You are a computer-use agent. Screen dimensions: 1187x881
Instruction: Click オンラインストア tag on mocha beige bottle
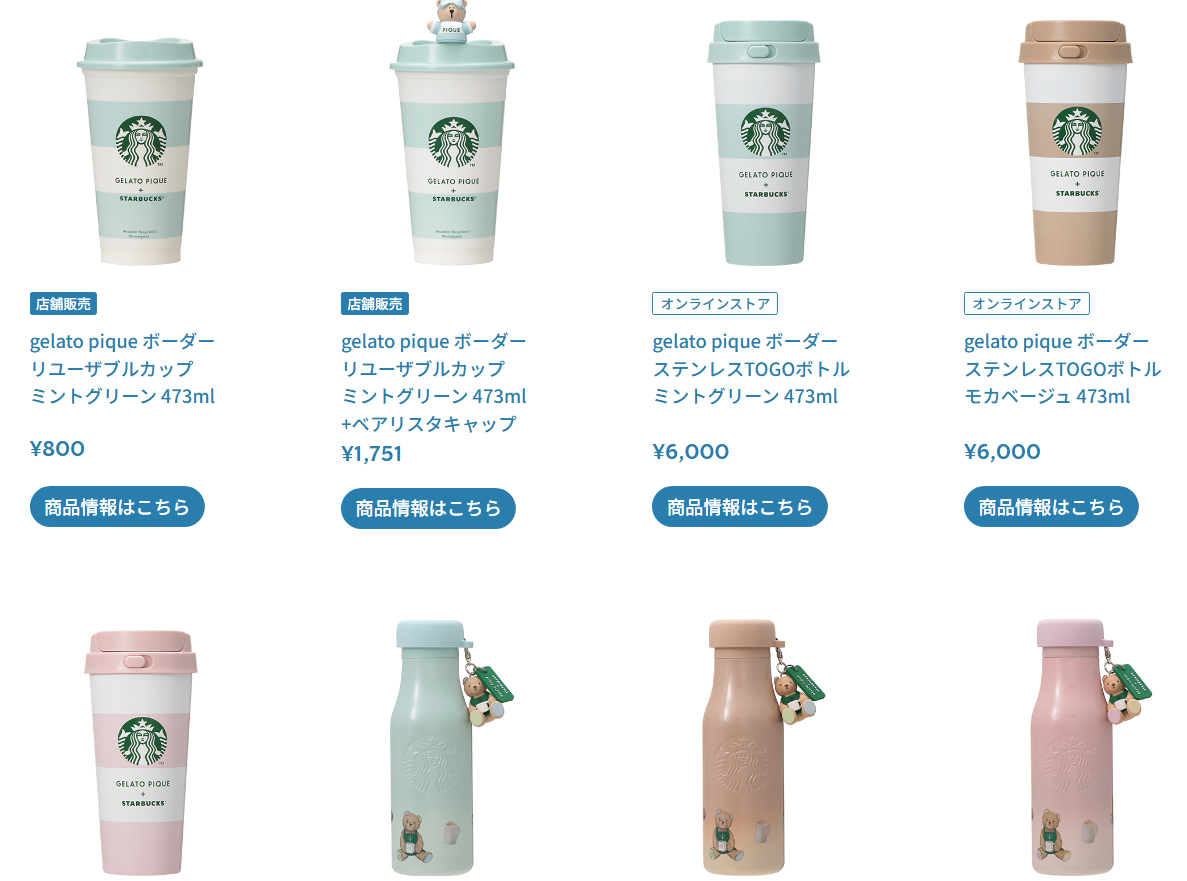[1027, 304]
